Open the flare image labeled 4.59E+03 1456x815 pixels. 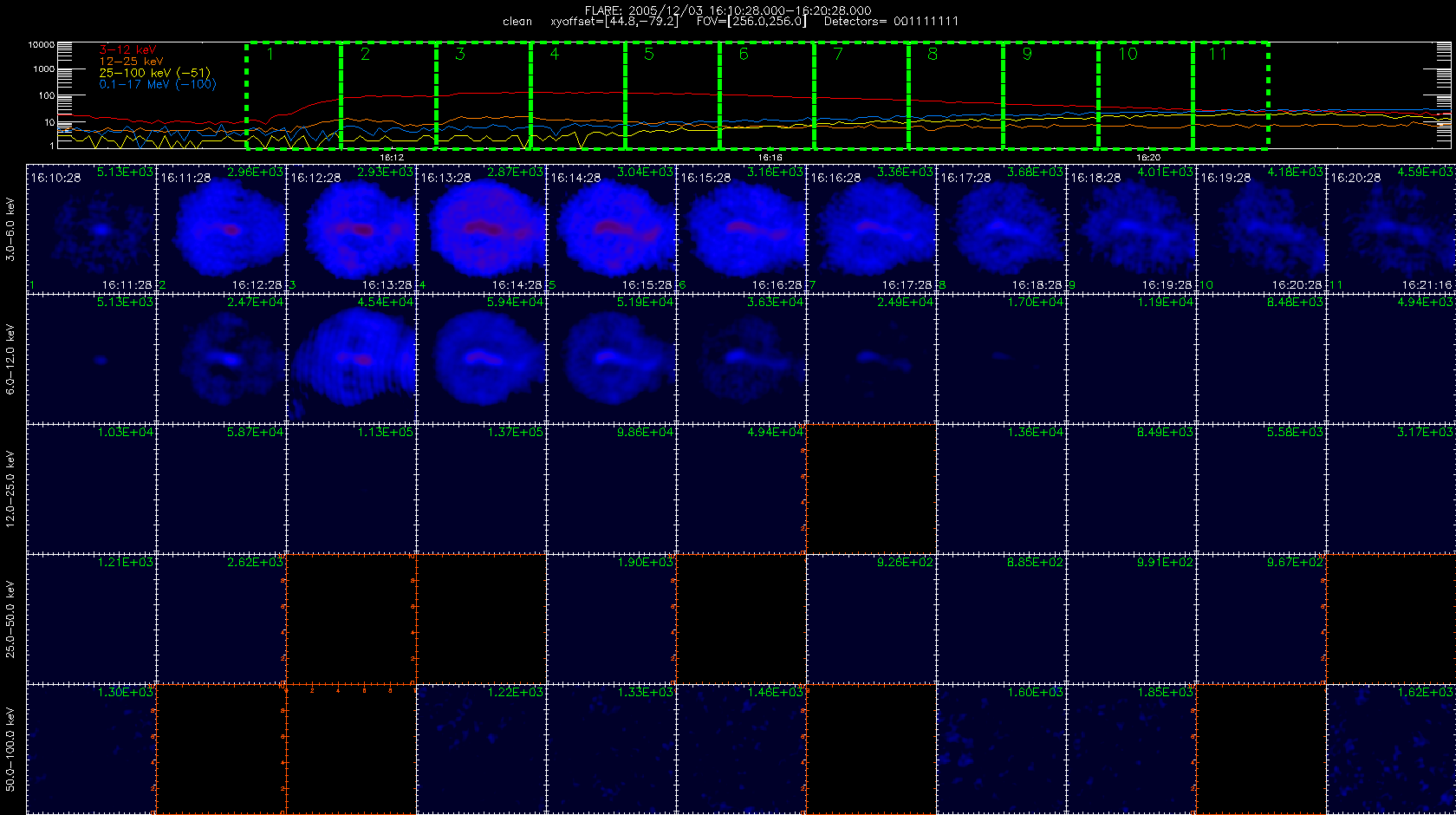[x=1391, y=229]
